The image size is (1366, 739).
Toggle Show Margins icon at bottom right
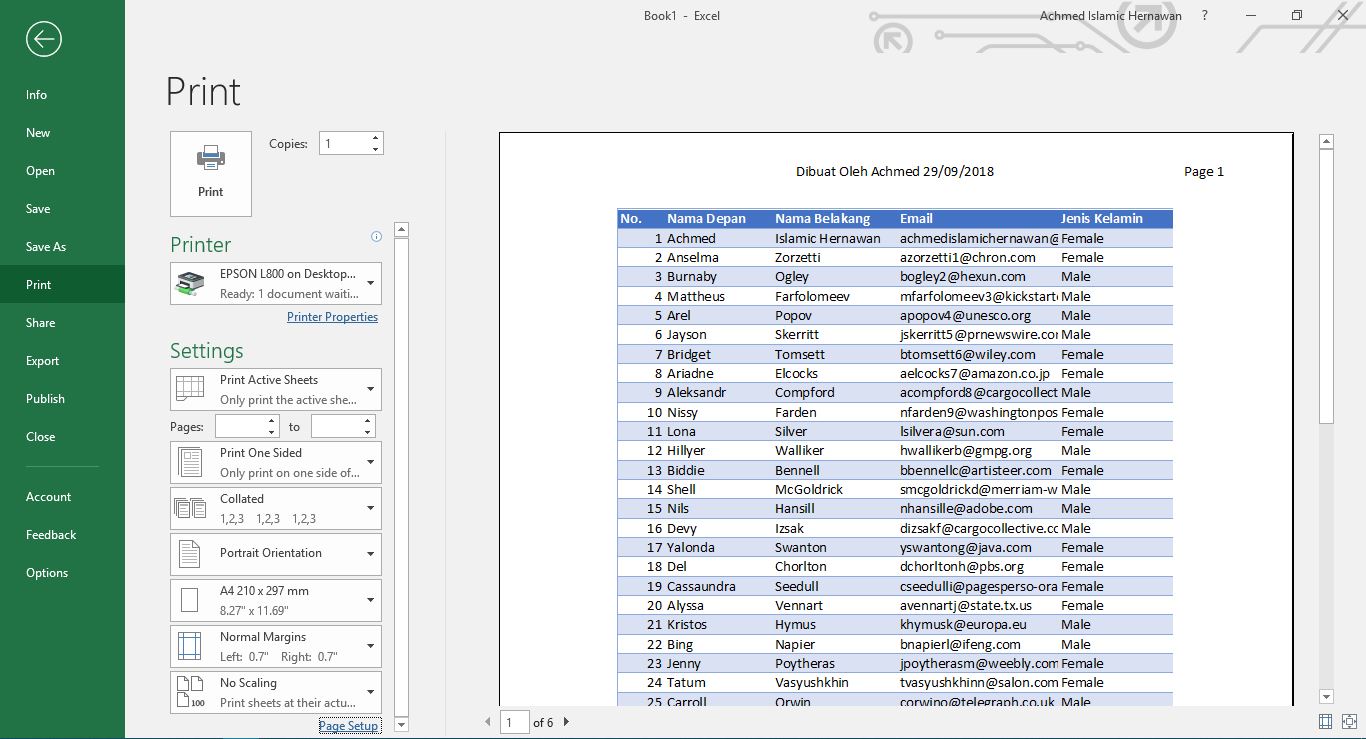click(1325, 721)
